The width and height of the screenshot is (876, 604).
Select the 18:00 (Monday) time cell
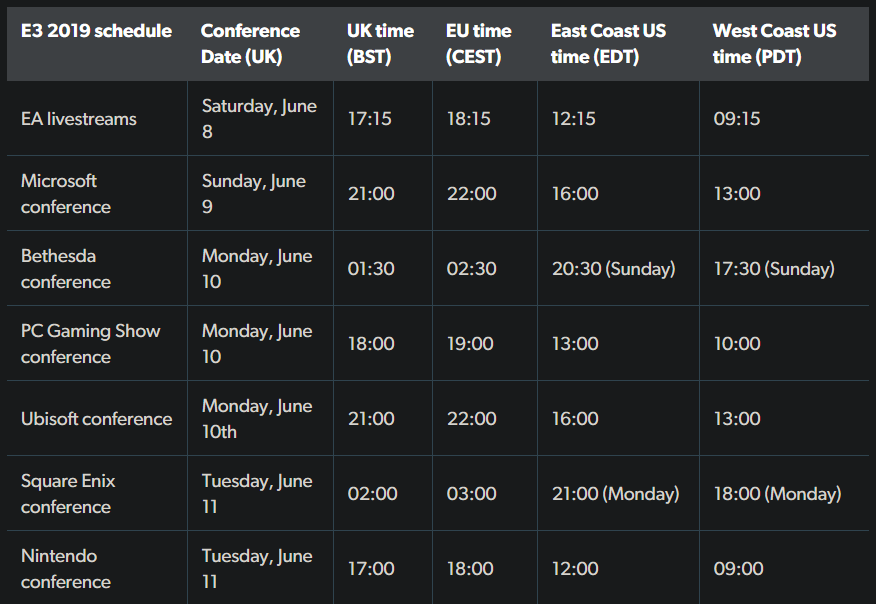[777, 494]
